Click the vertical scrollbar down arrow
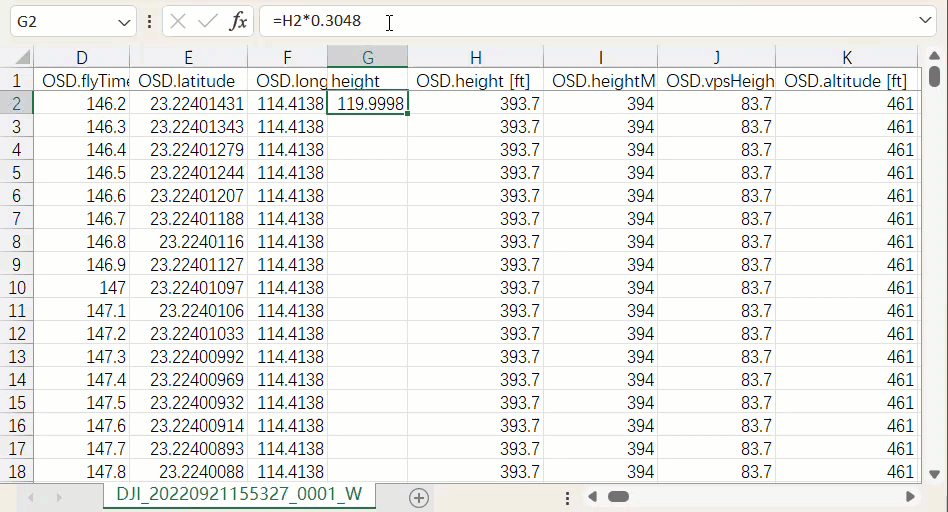 coord(934,473)
